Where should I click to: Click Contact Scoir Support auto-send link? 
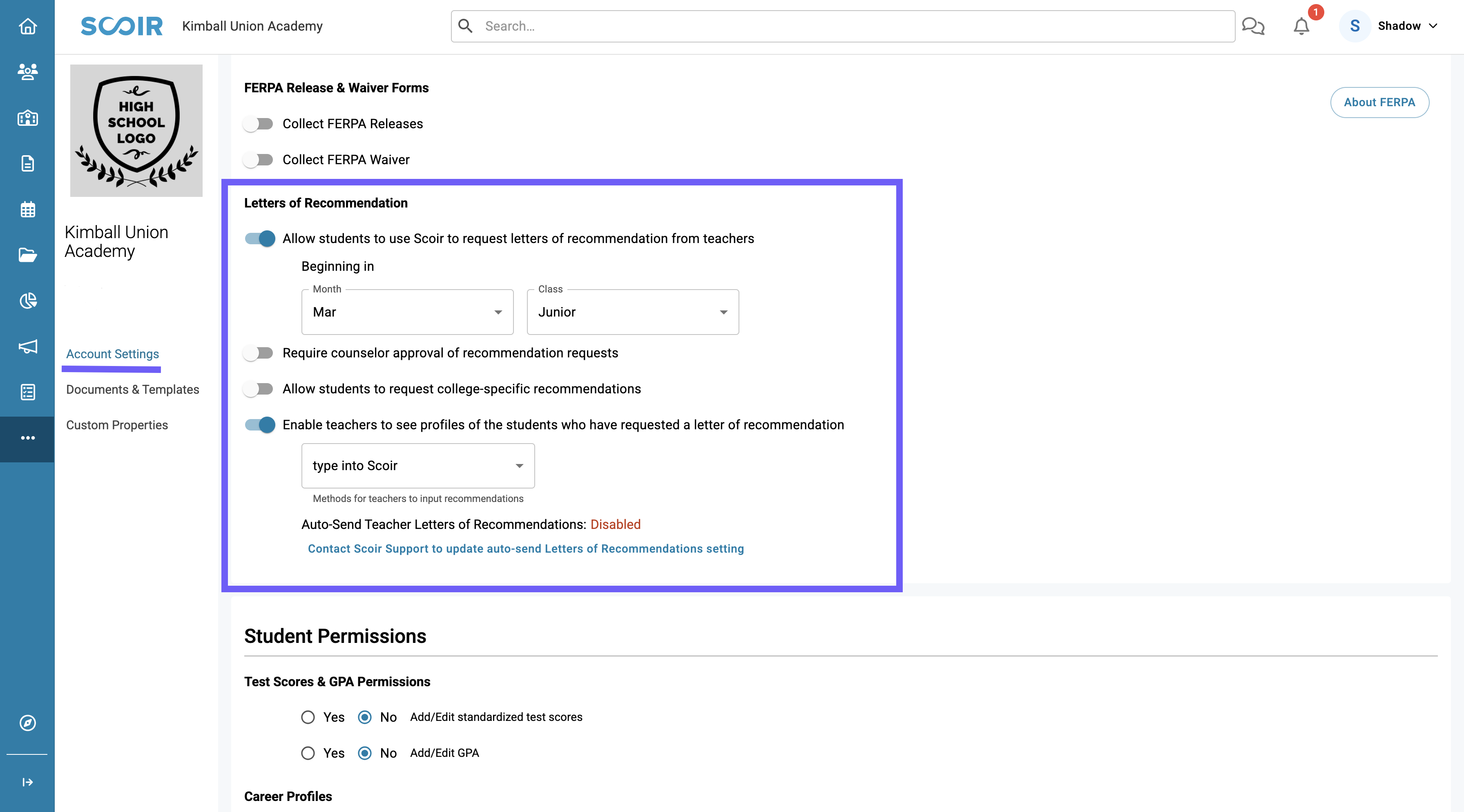coord(526,549)
